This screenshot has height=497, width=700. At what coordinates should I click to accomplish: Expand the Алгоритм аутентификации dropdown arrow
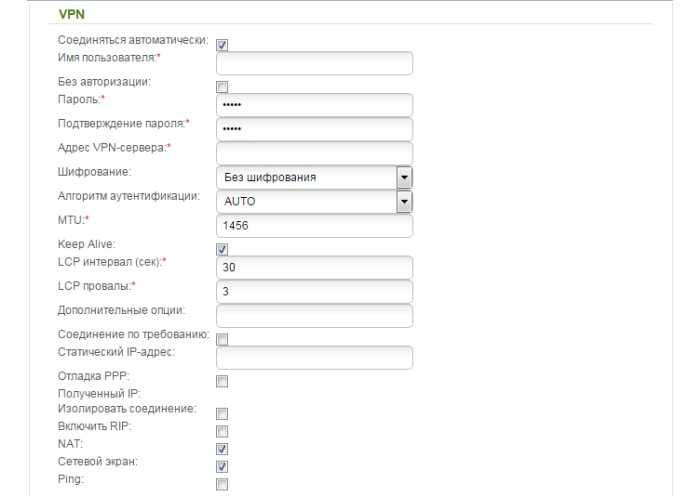point(404,201)
